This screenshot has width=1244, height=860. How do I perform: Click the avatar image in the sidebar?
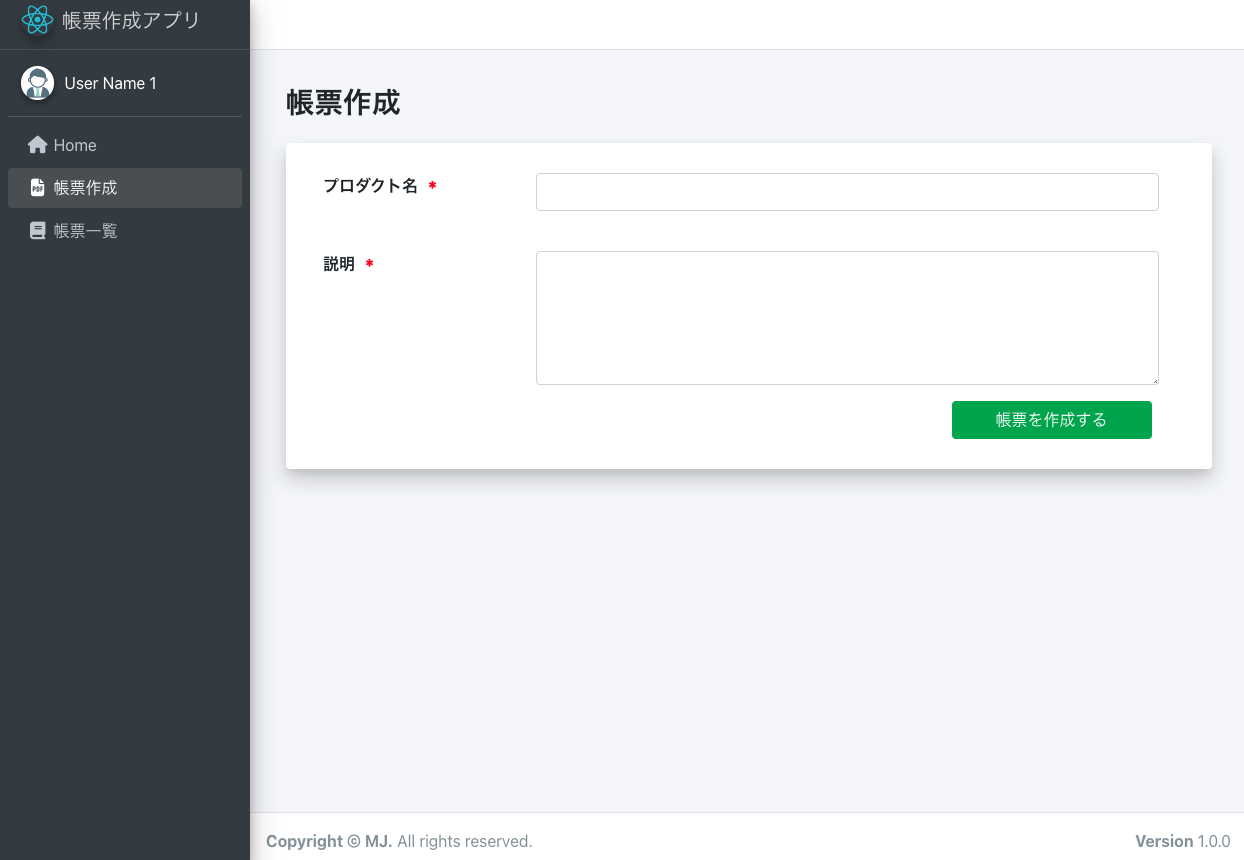(x=37, y=83)
